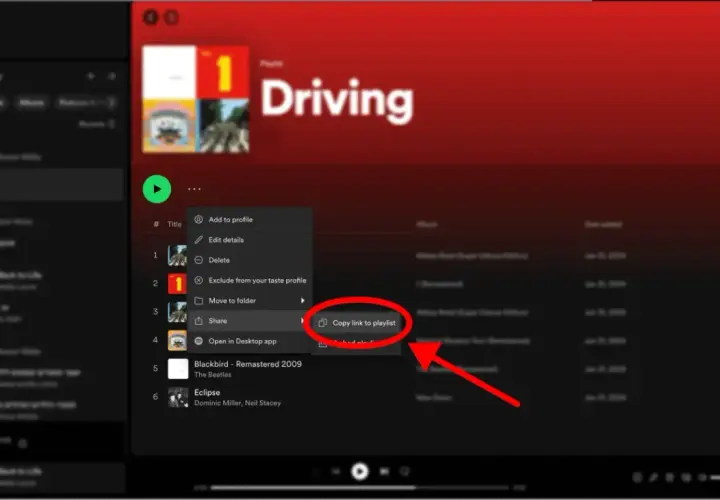Click the share icon beside Share

click(x=198, y=320)
